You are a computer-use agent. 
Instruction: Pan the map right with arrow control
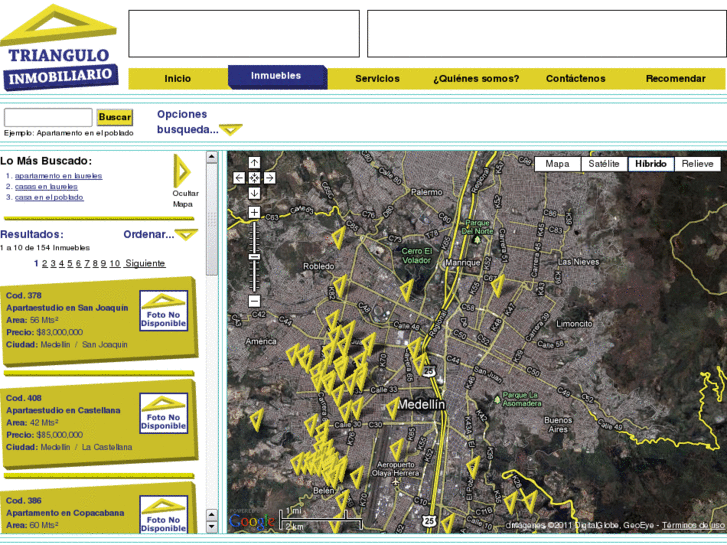click(x=269, y=178)
